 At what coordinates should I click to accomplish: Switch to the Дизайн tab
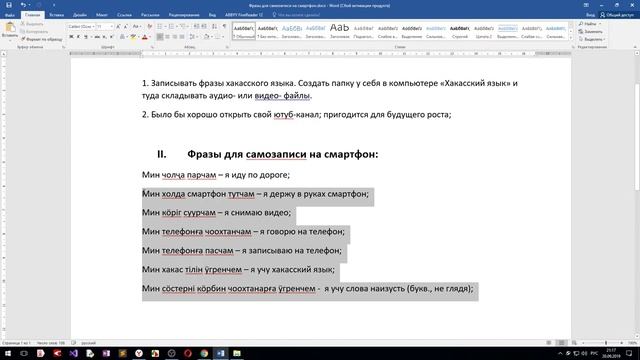[x=80, y=15]
